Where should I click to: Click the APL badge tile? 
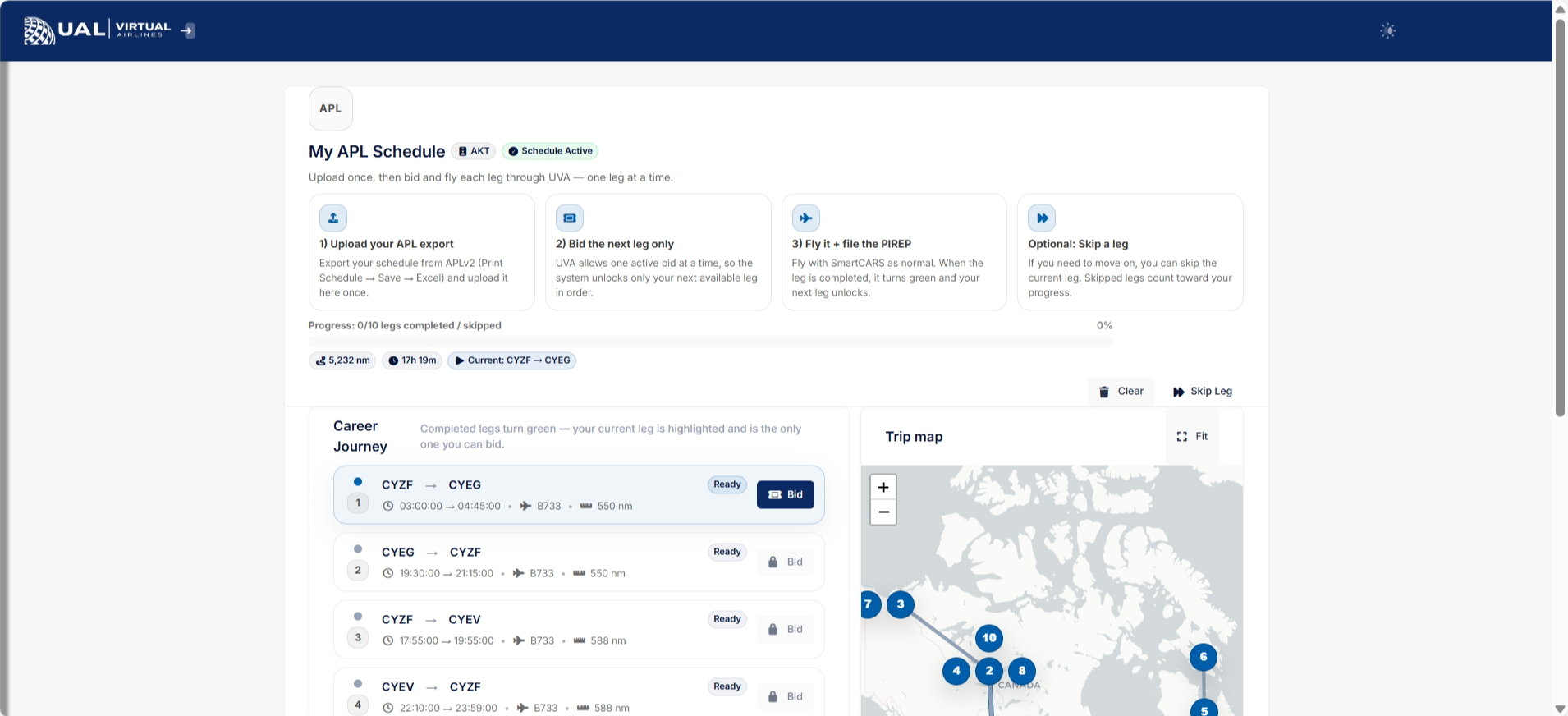coord(330,108)
